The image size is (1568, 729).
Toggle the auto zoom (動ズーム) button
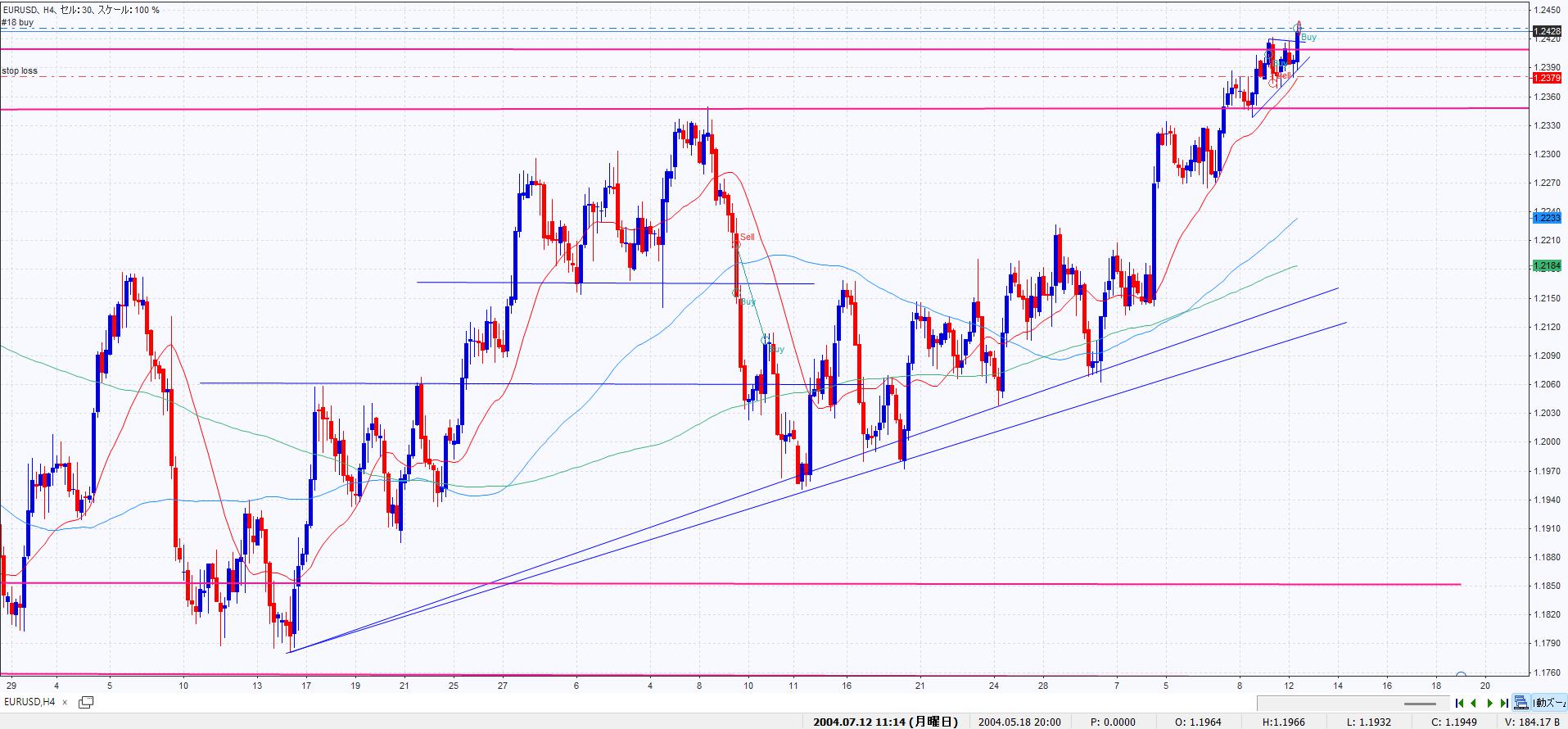click(1548, 703)
